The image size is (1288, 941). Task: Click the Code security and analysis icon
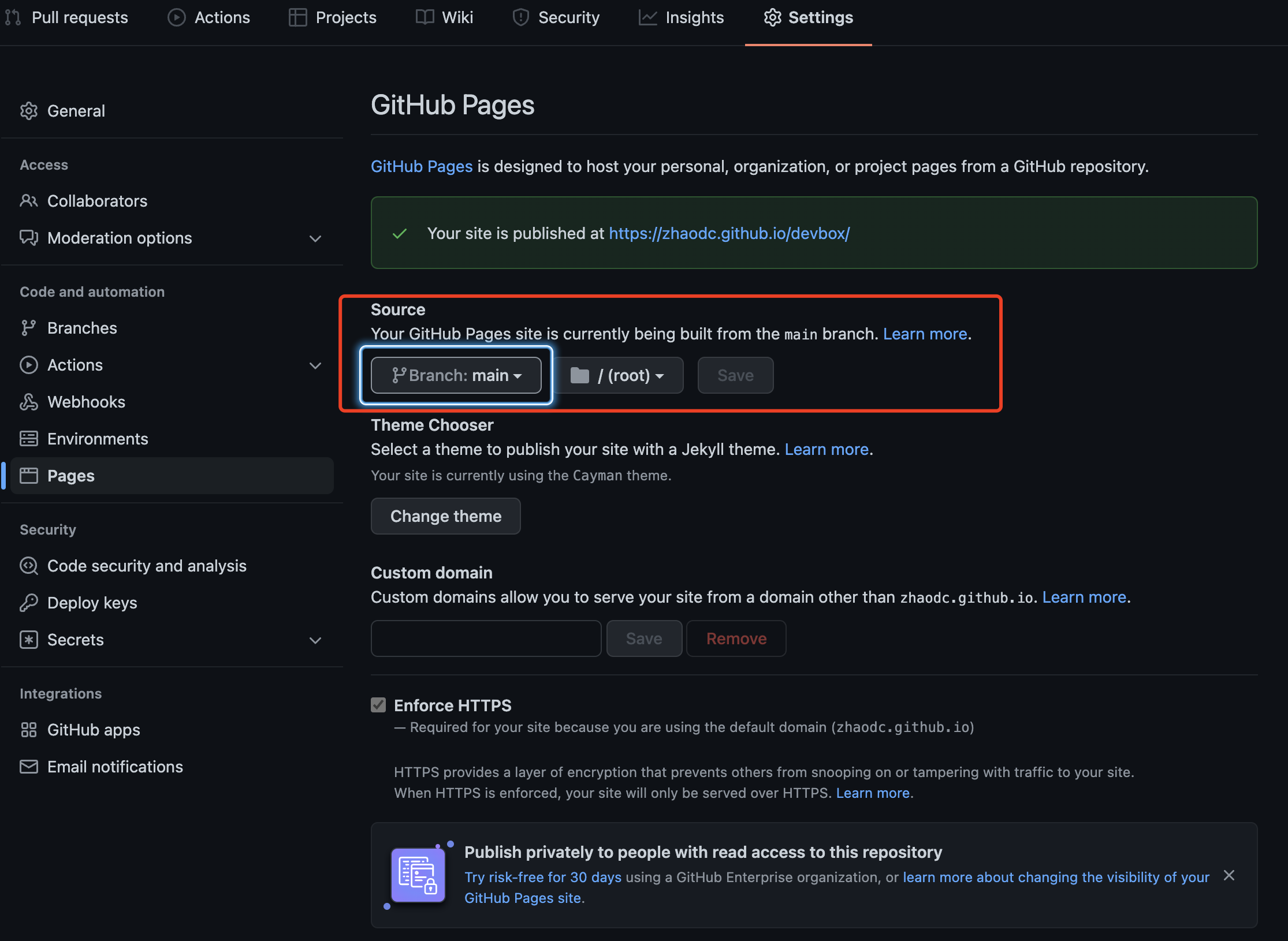29,566
